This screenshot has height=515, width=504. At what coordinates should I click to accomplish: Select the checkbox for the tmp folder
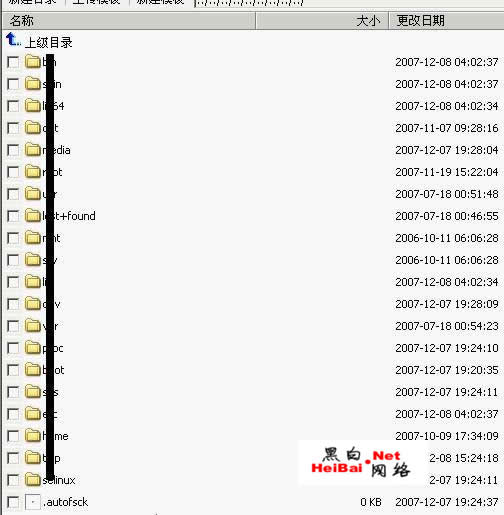(x=13, y=458)
